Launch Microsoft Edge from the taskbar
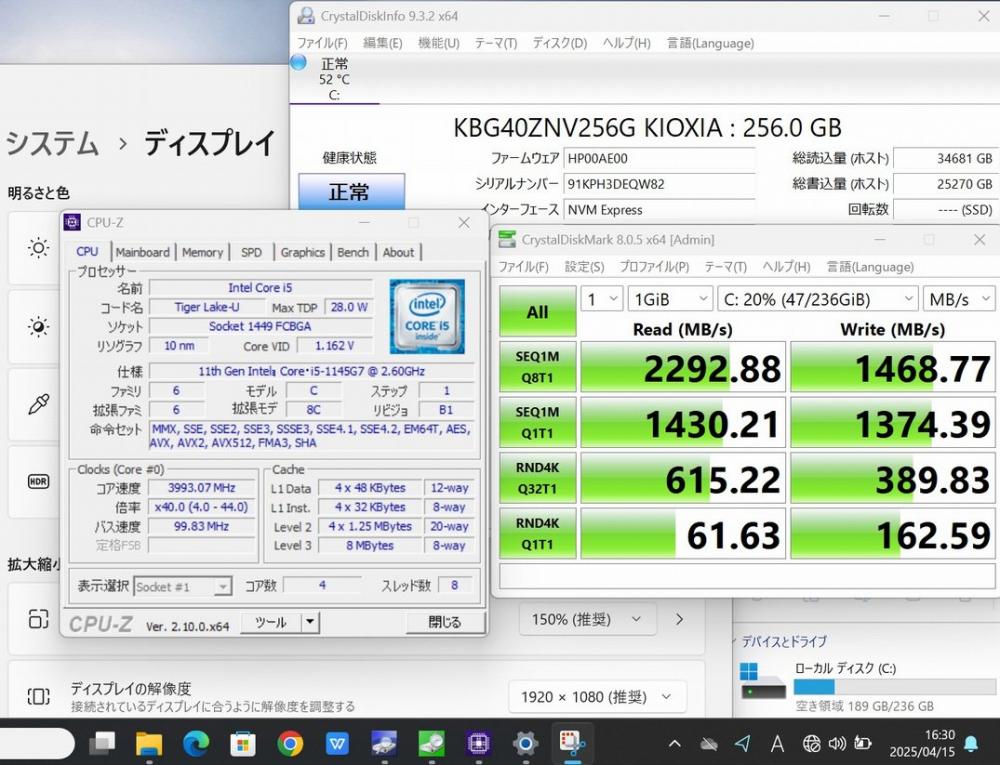Image resolution: width=1000 pixels, height=765 pixels. [x=196, y=743]
